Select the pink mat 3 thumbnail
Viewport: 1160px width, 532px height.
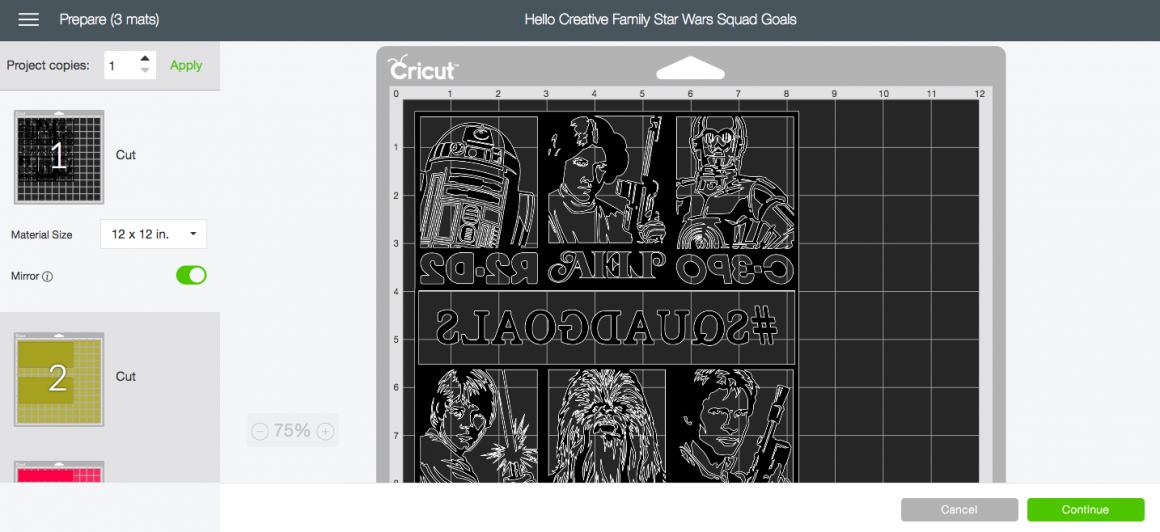click(x=58, y=472)
